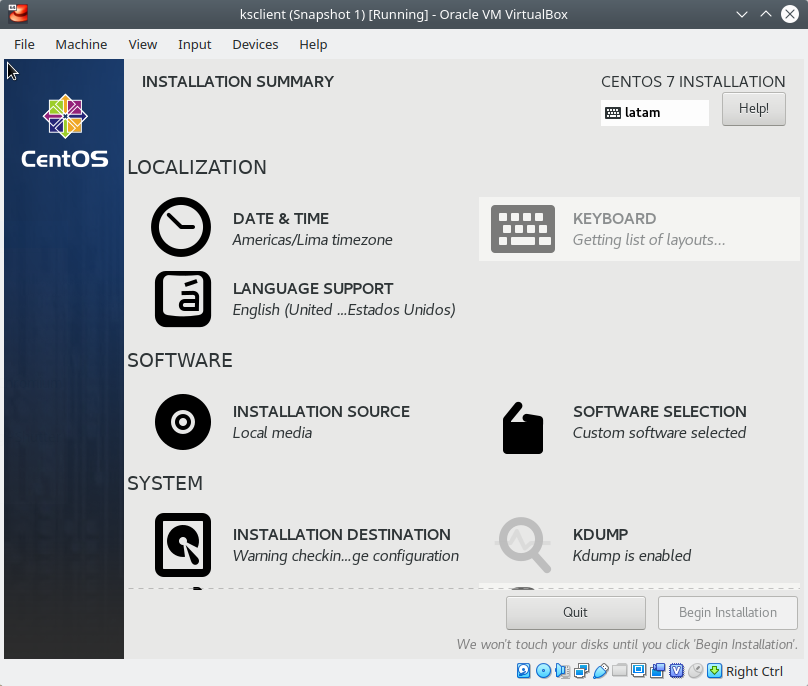The height and width of the screenshot is (686, 808).
Task: Close the VirtualBox window
Action: [790, 14]
